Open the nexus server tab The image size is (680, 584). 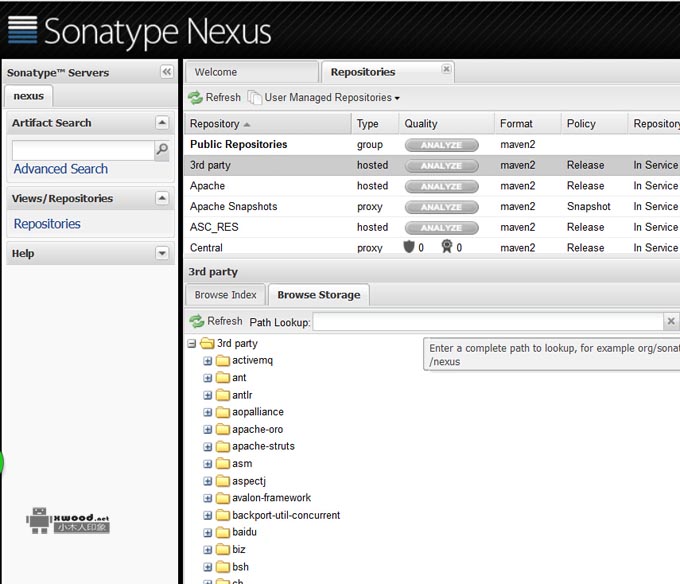click(x=29, y=96)
